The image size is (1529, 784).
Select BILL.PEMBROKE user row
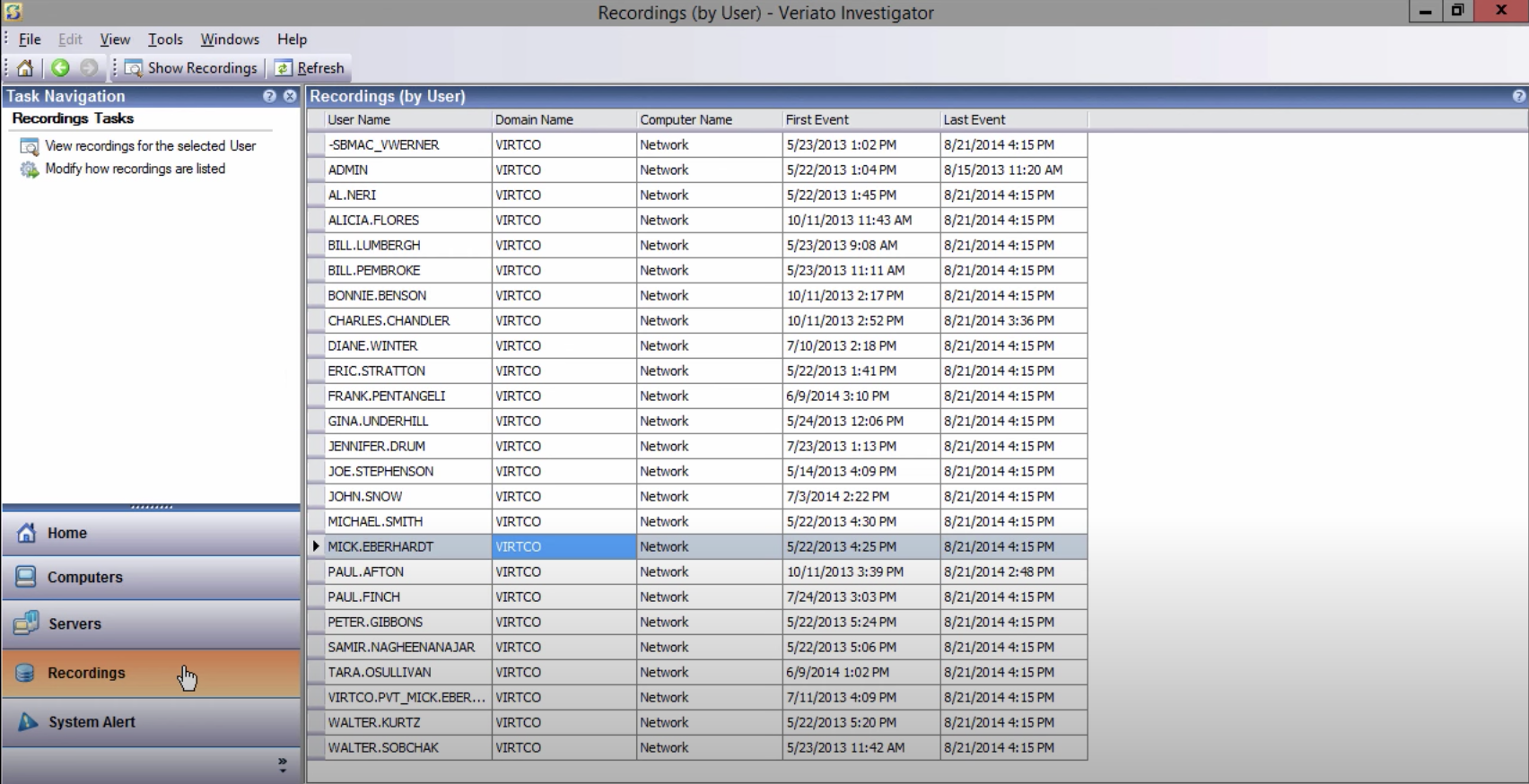click(697, 270)
